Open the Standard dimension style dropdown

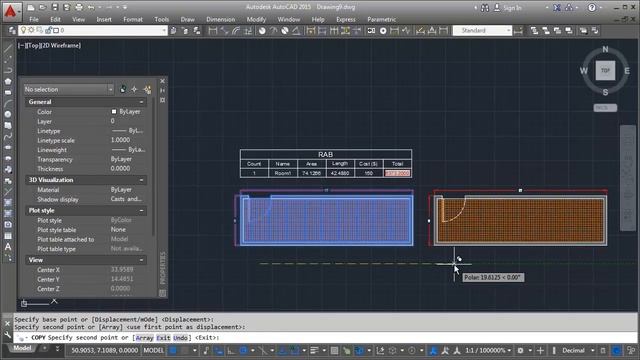point(482,30)
